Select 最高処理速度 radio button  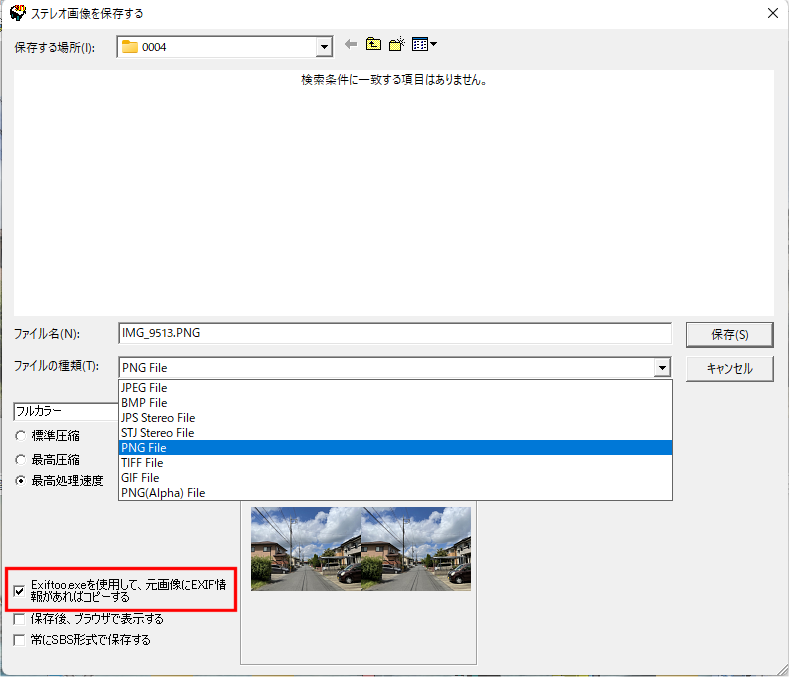click(20, 481)
